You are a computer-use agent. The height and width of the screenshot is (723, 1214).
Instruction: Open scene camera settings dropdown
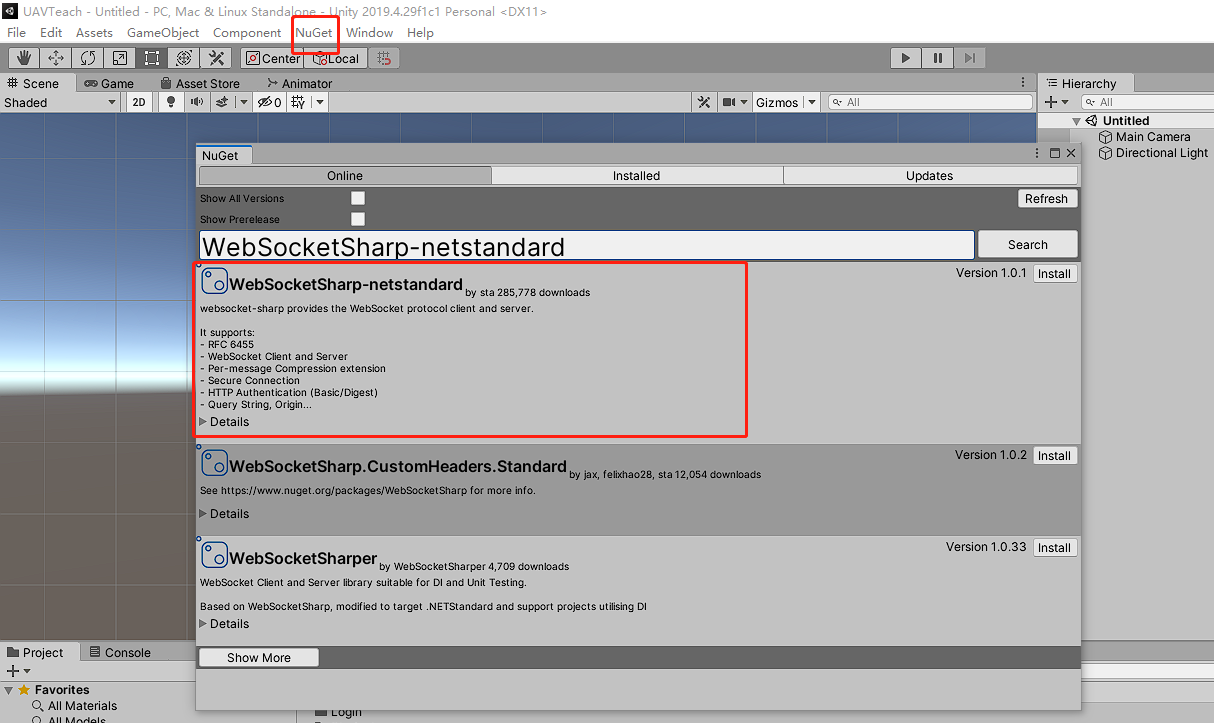(735, 102)
